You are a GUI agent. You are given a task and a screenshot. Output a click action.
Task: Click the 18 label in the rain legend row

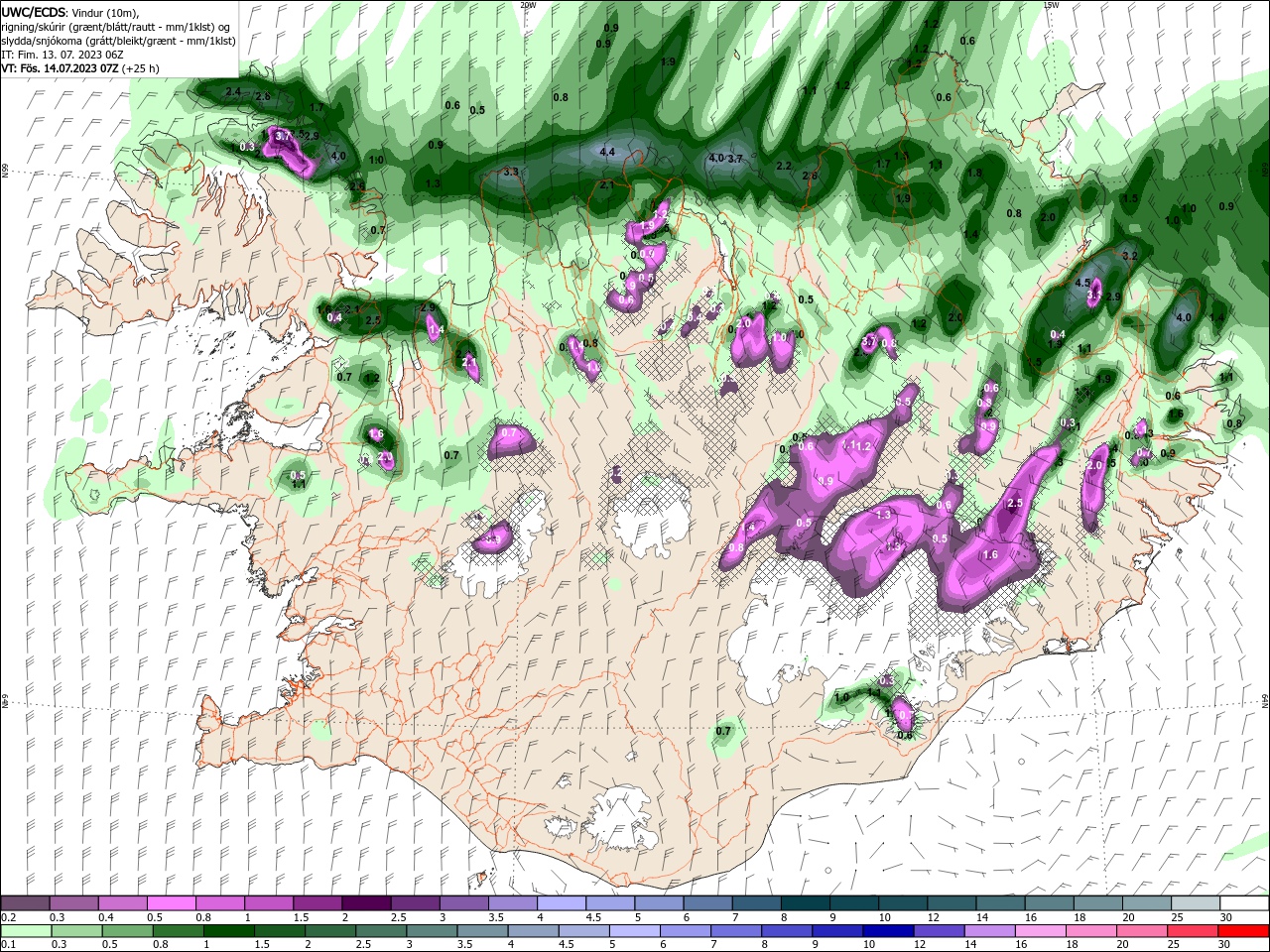click(1074, 945)
